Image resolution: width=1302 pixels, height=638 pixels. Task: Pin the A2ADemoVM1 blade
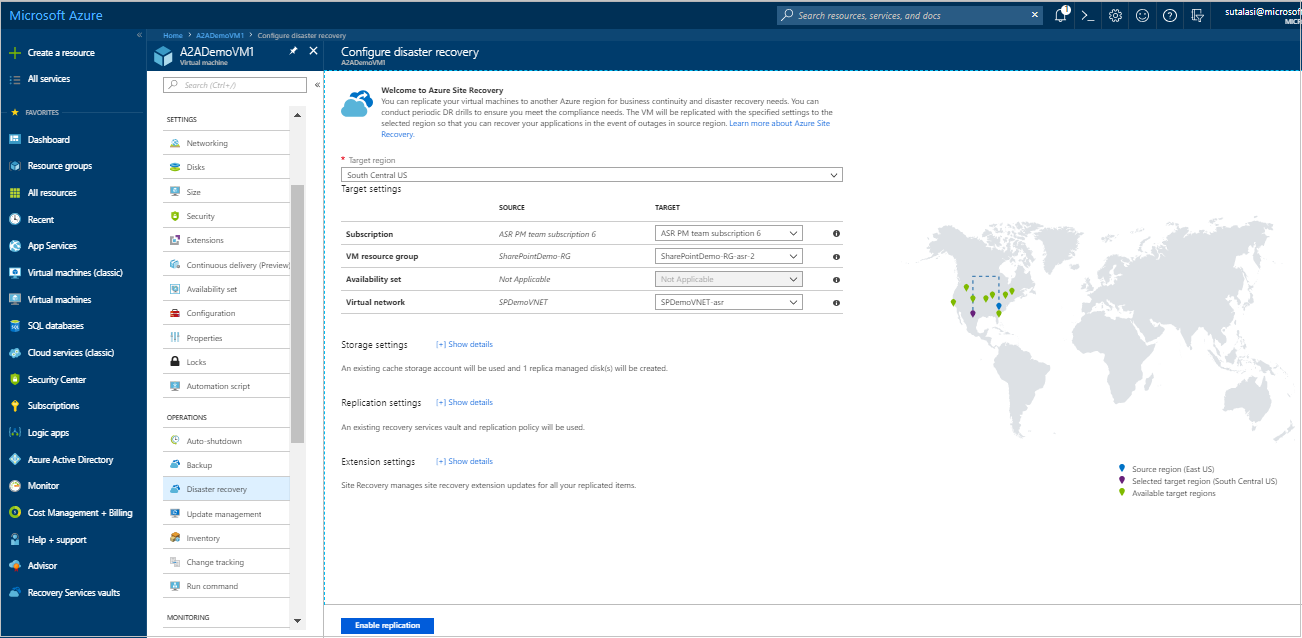tap(293, 51)
